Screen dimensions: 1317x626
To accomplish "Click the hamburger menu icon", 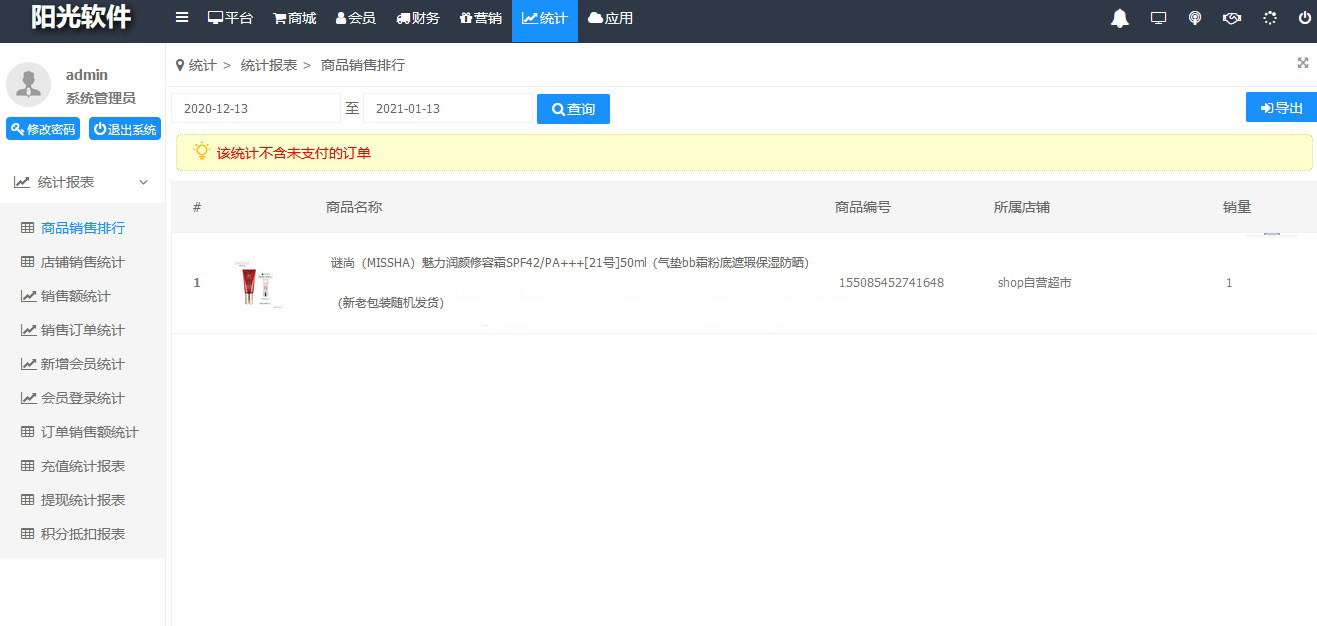I will point(181,18).
